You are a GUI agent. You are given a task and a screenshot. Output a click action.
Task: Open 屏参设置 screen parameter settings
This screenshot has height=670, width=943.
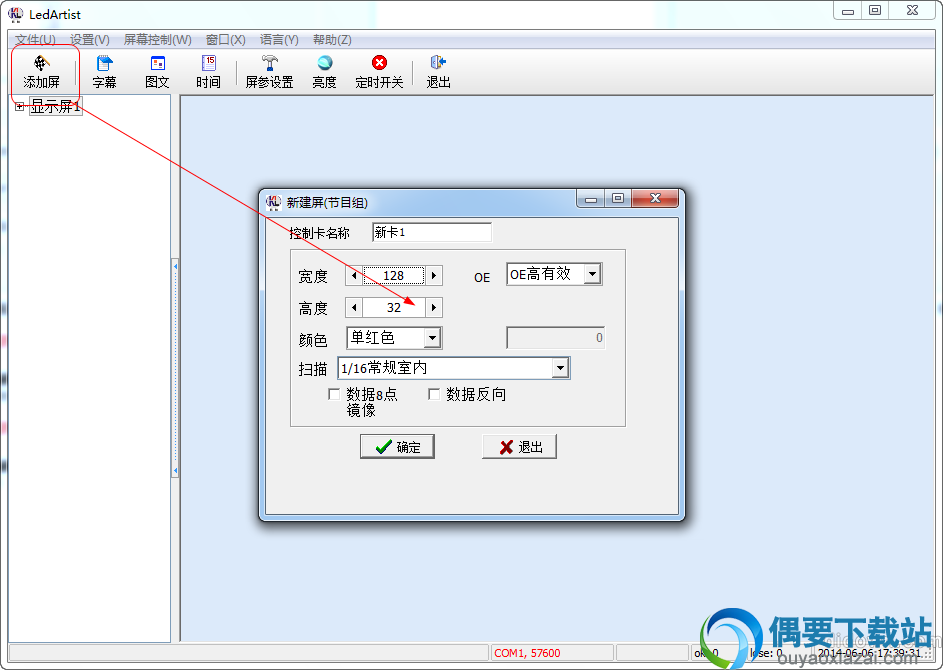click(269, 72)
